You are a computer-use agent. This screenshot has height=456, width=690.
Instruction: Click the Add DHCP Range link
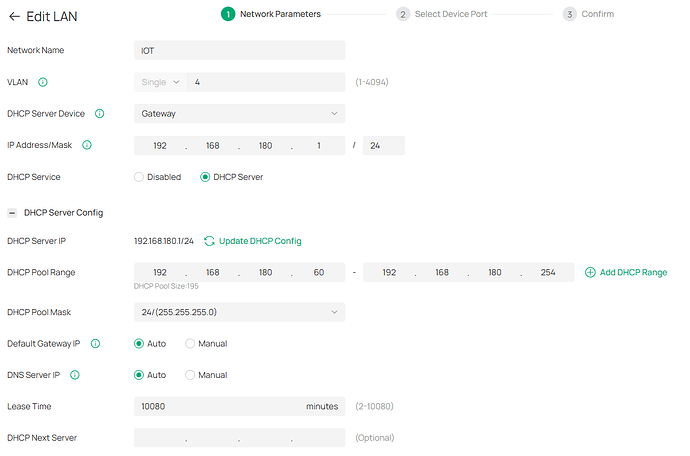click(633, 272)
